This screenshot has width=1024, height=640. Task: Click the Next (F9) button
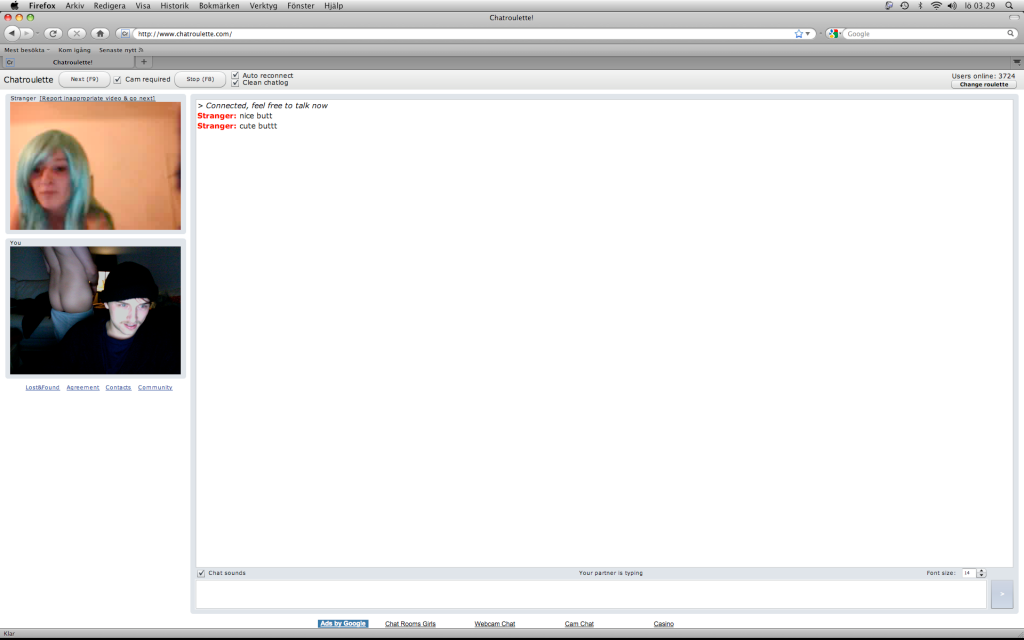click(84, 79)
